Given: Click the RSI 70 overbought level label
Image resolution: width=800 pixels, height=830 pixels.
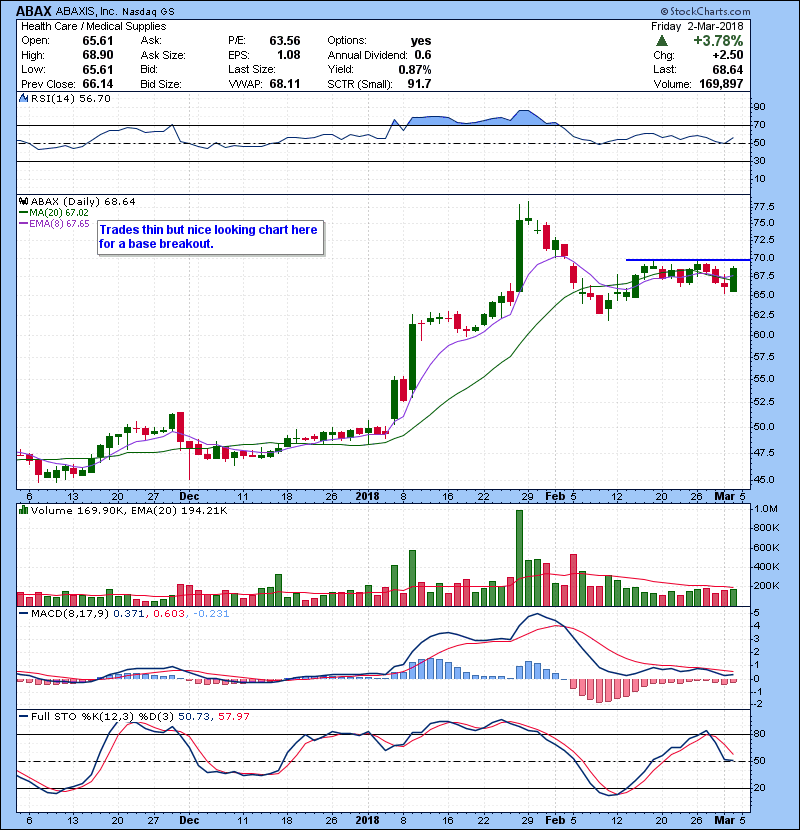Looking at the screenshot, I should pos(759,125).
